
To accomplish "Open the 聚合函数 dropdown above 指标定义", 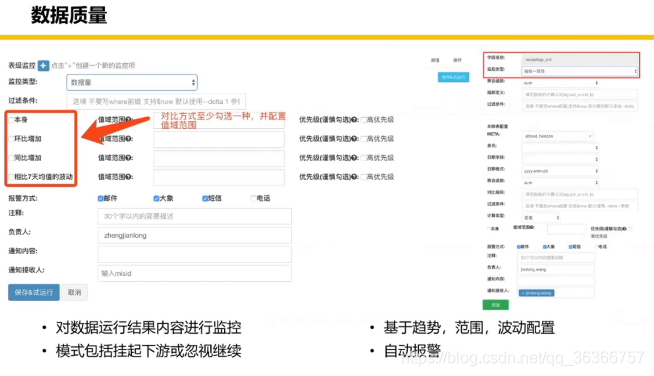I will click(560, 83).
